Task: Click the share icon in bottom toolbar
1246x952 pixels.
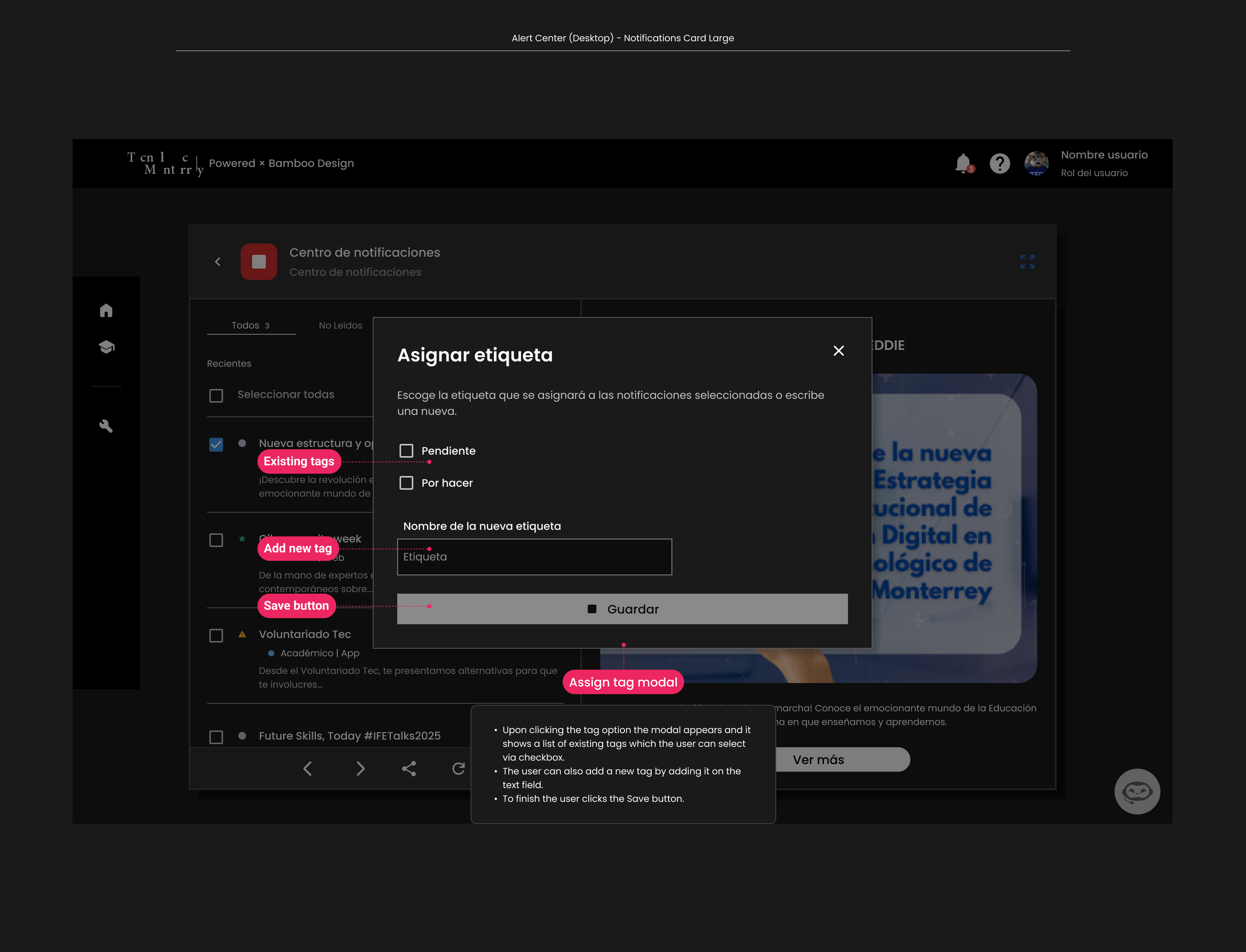Action: point(409,769)
